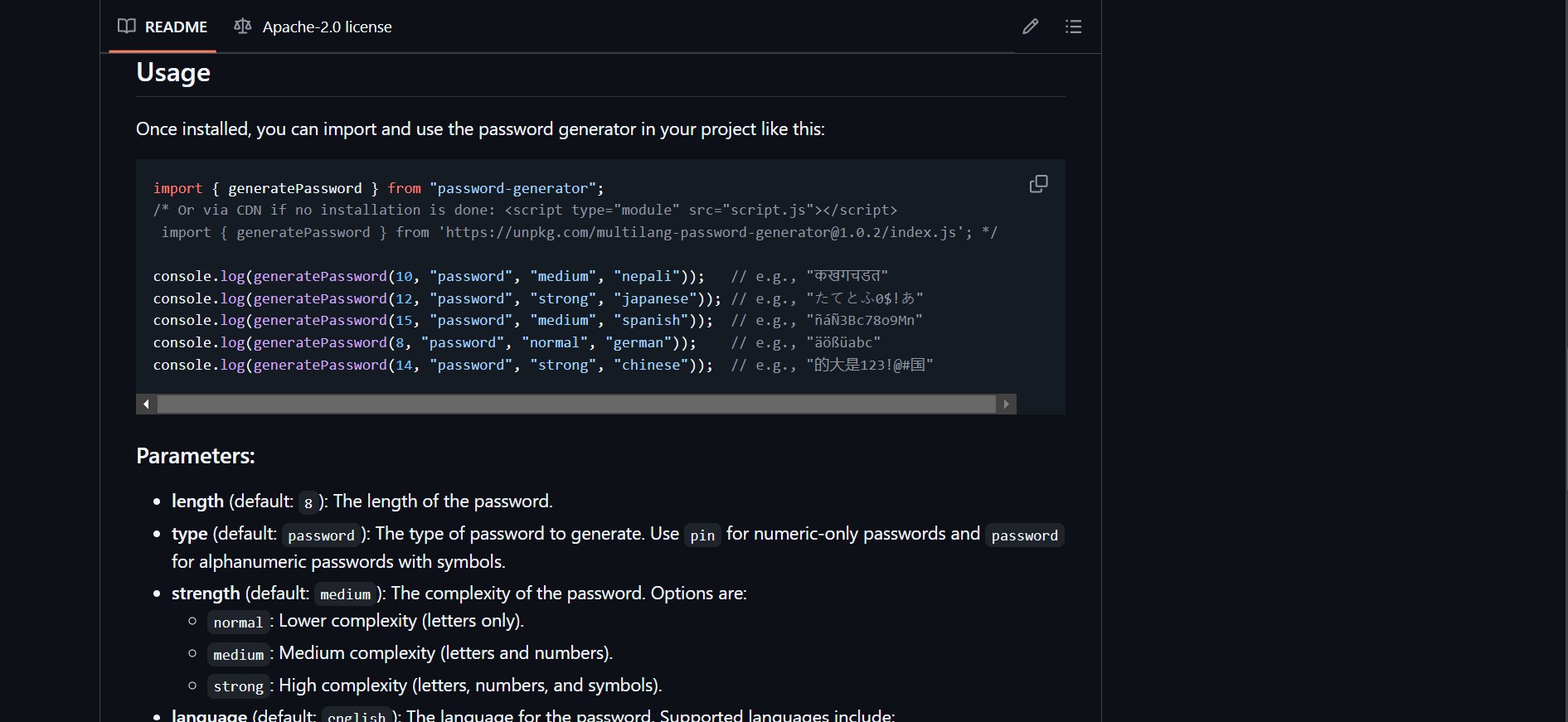Click the normal option code chip
Image resolution: width=1568 pixels, height=722 pixels.
pyautogui.click(x=238, y=622)
